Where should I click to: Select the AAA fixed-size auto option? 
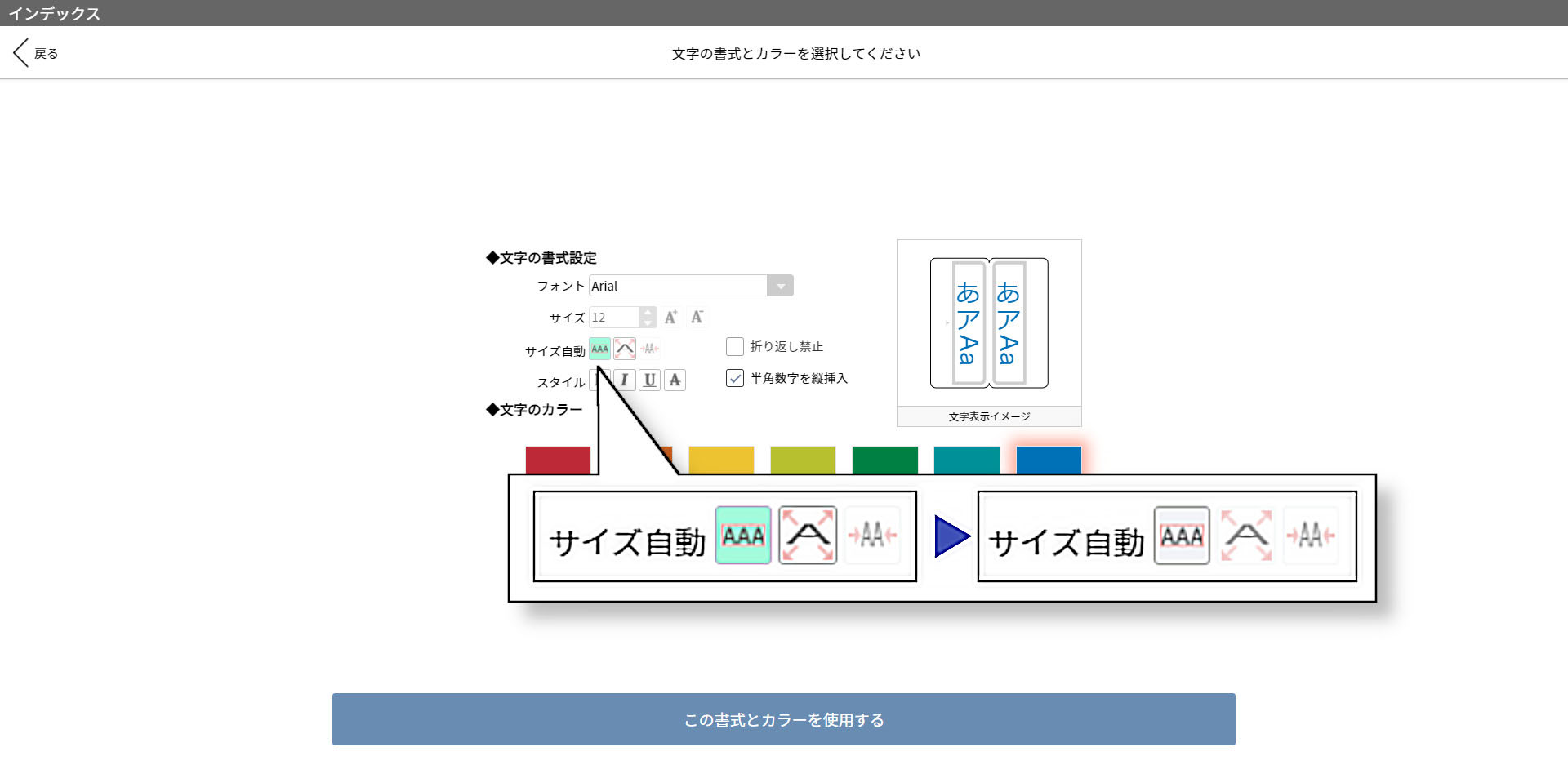pos(599,349)
